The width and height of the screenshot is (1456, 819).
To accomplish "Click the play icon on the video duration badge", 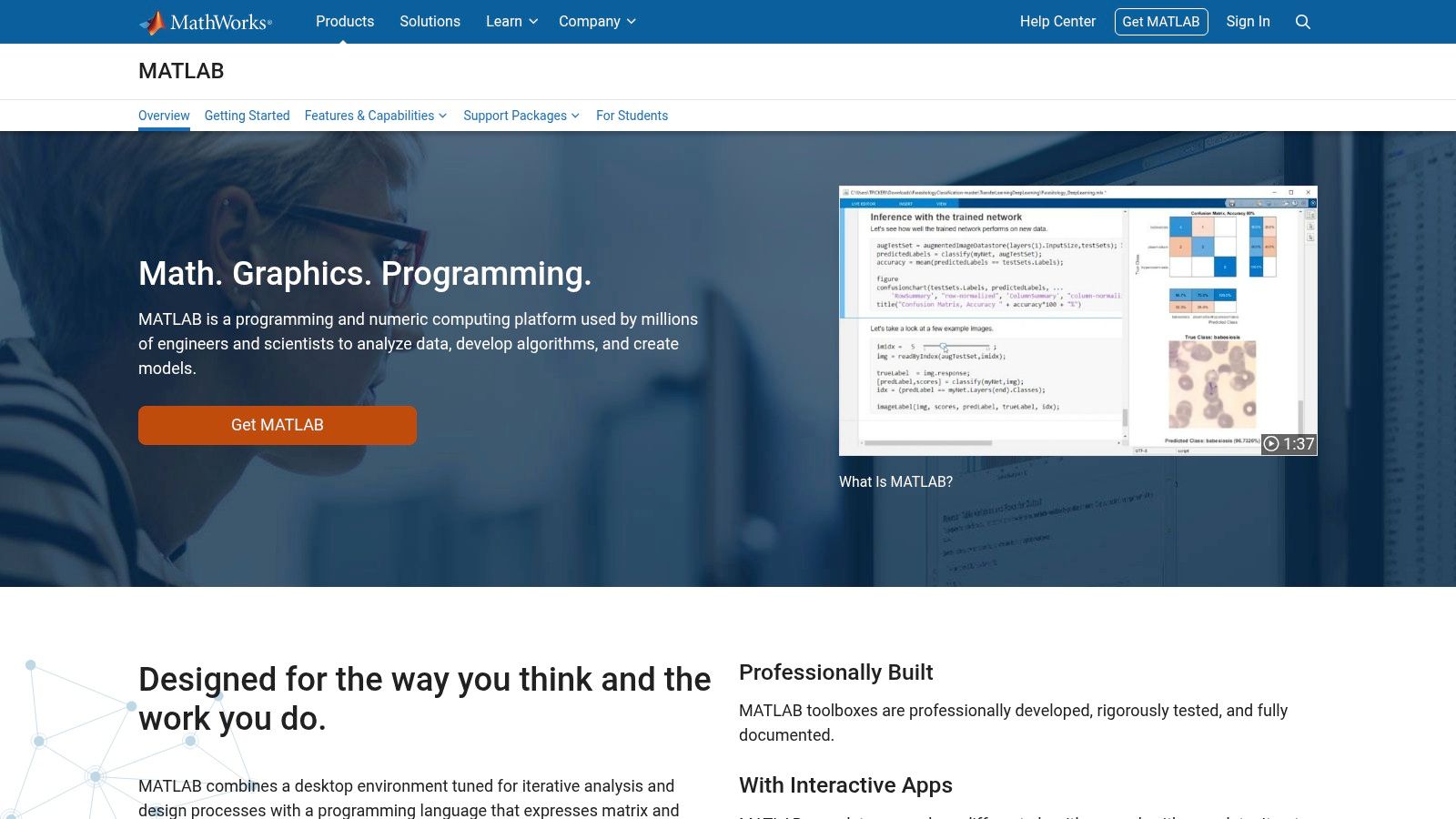I will click(x=1271, y=444).
